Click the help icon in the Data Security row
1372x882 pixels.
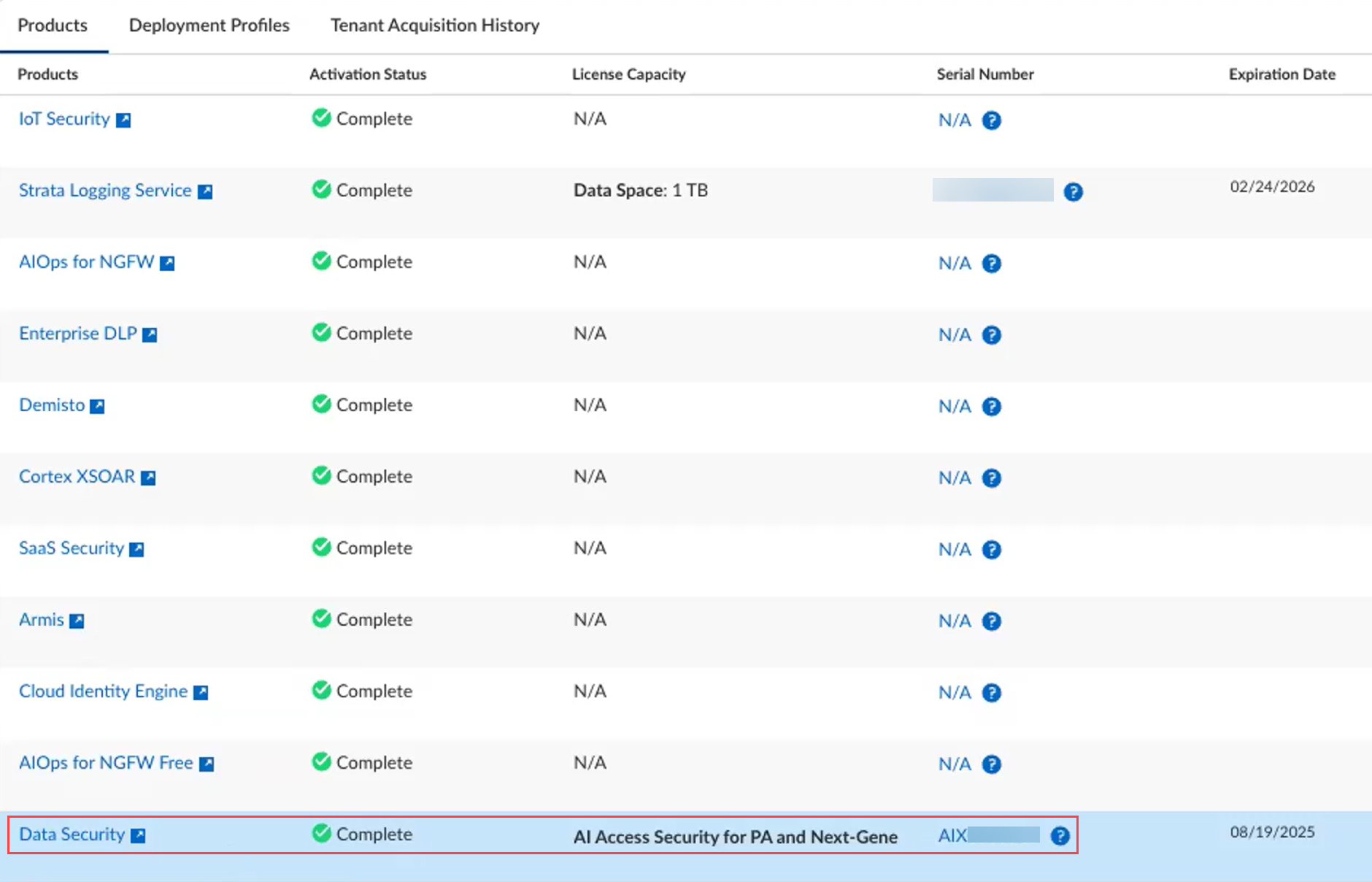1059,836
